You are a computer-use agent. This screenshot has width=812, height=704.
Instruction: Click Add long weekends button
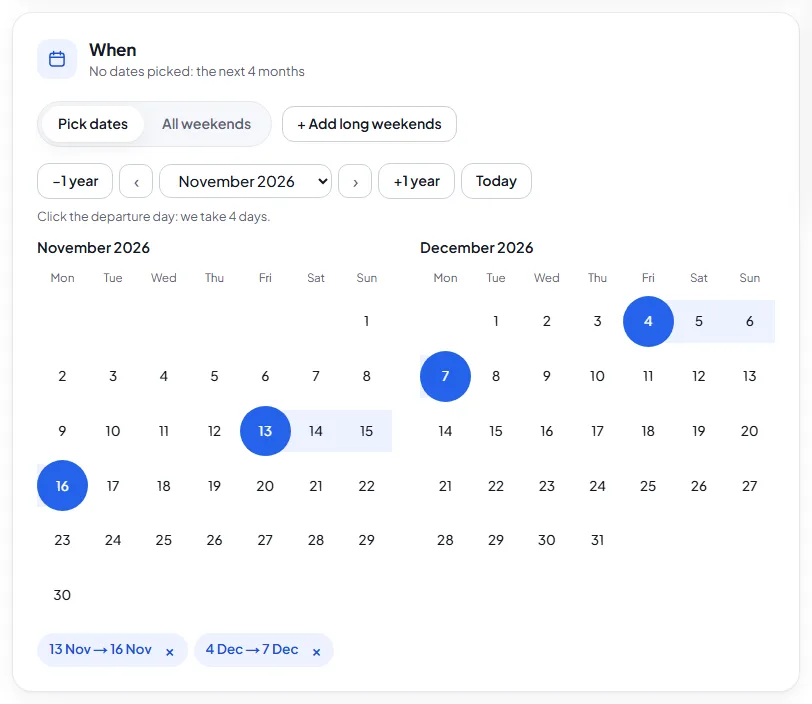[369, 124]
